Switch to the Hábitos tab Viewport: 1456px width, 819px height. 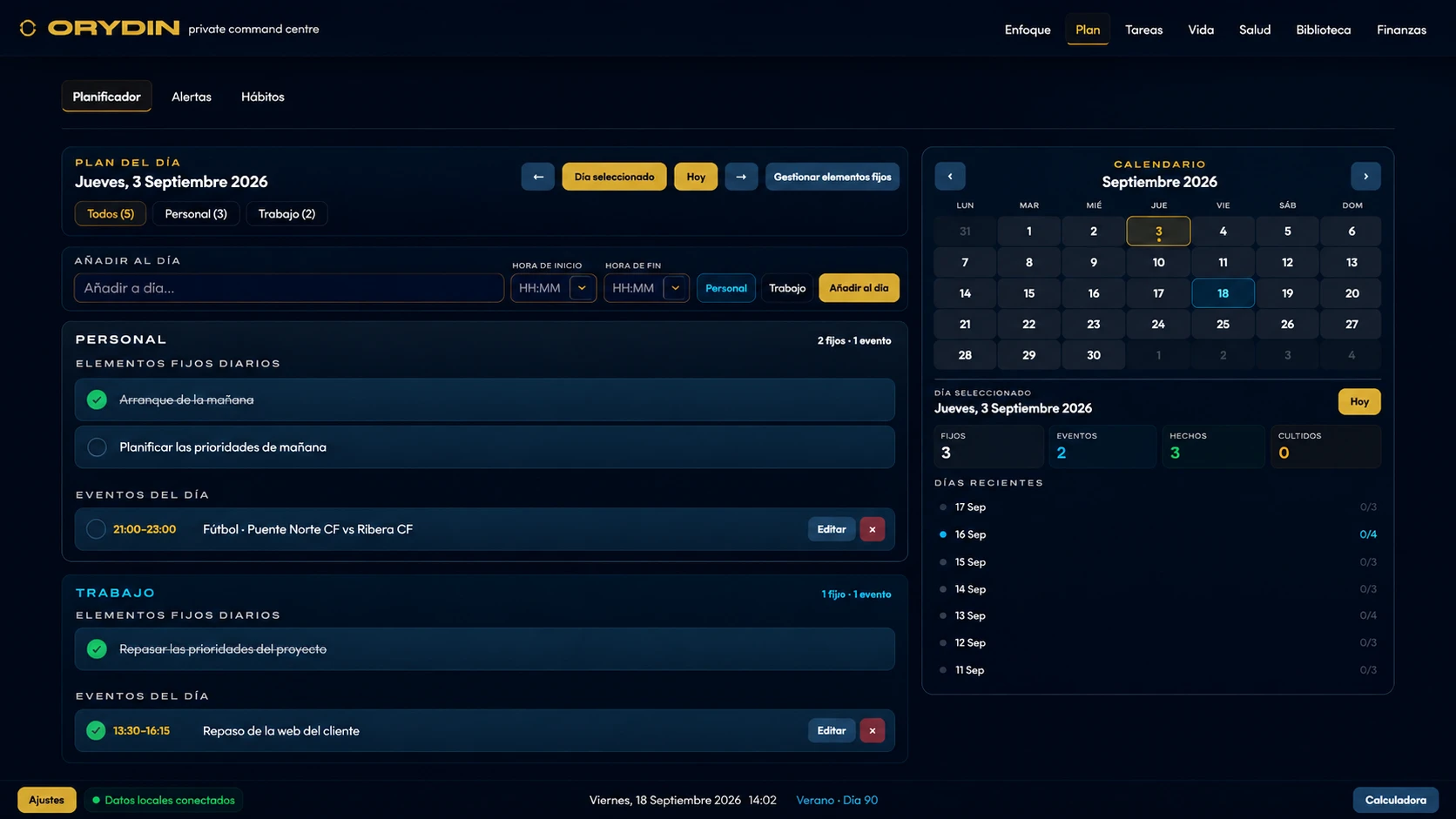263,97
